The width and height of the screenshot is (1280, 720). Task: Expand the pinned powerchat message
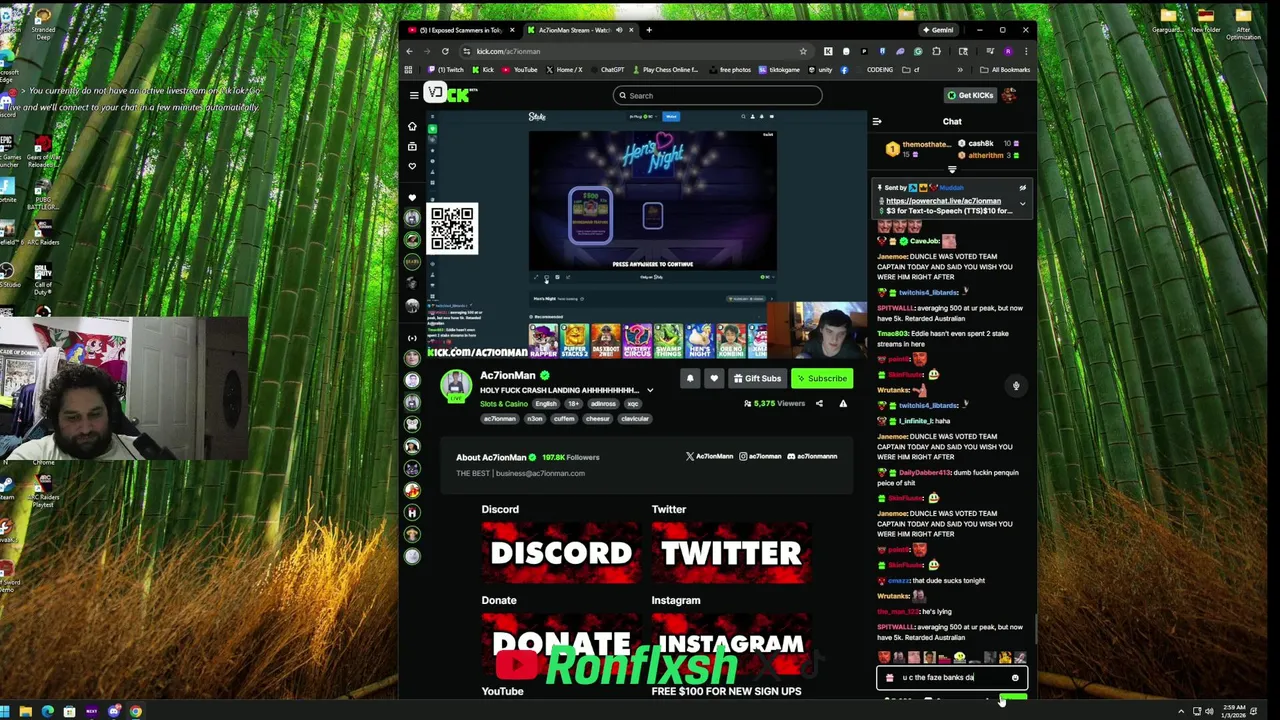(x=1022, y=204)
